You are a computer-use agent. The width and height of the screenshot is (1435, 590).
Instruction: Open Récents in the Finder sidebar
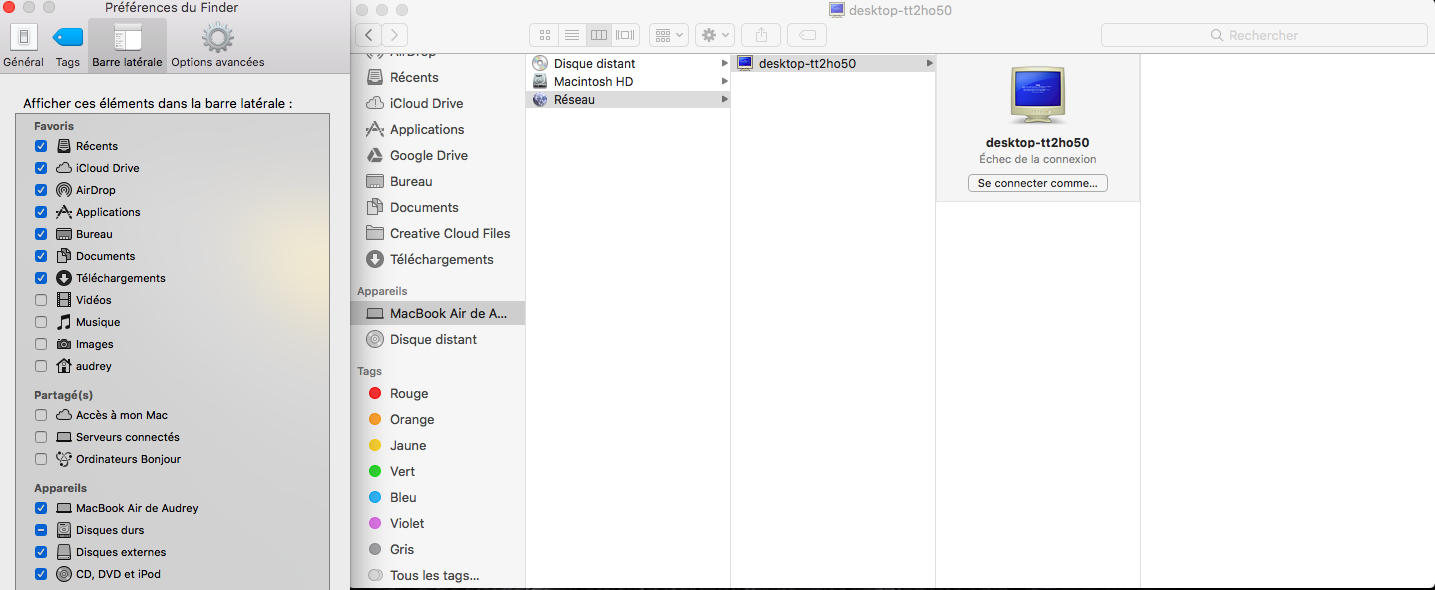(437, 77)
